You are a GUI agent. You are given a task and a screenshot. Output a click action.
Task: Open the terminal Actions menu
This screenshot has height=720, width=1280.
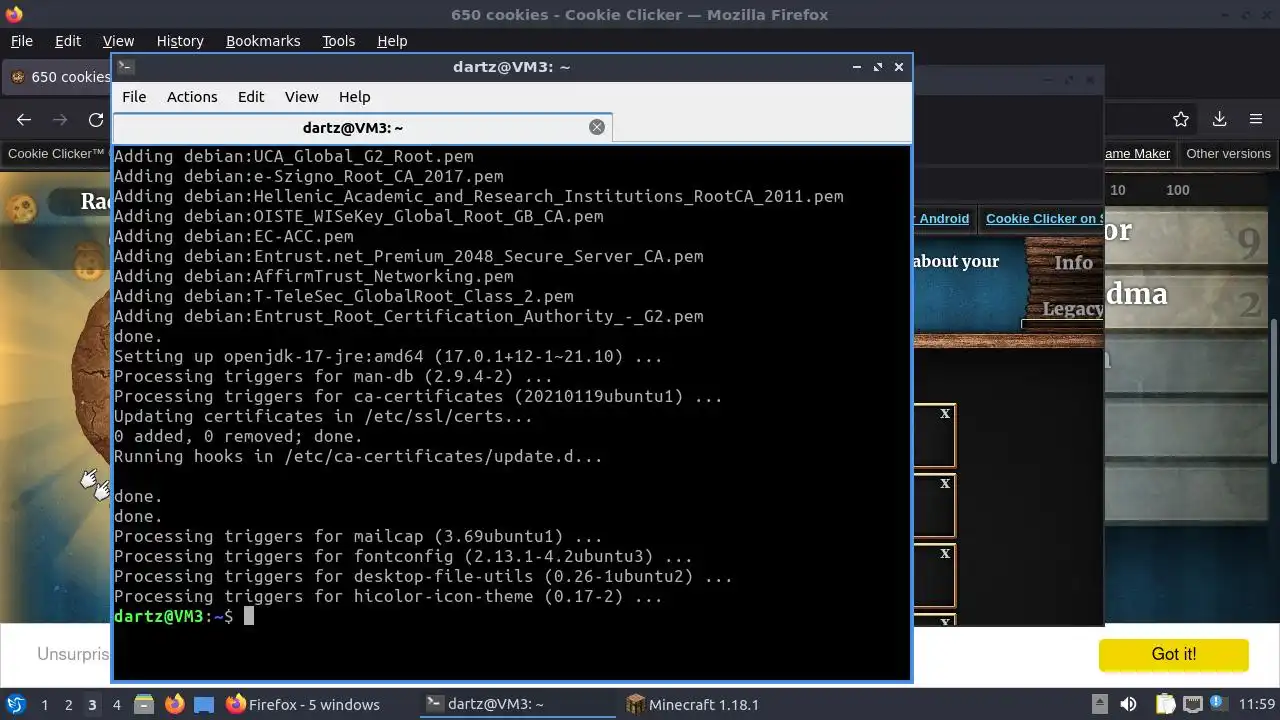(x=192, y=97)
